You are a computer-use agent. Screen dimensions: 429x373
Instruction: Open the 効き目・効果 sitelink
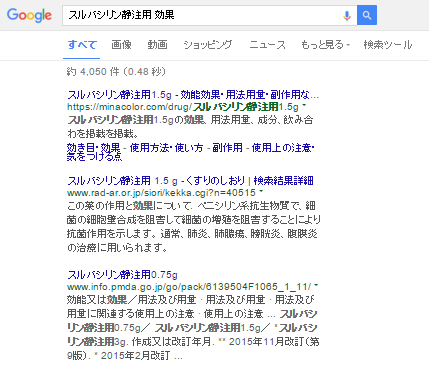93,148
